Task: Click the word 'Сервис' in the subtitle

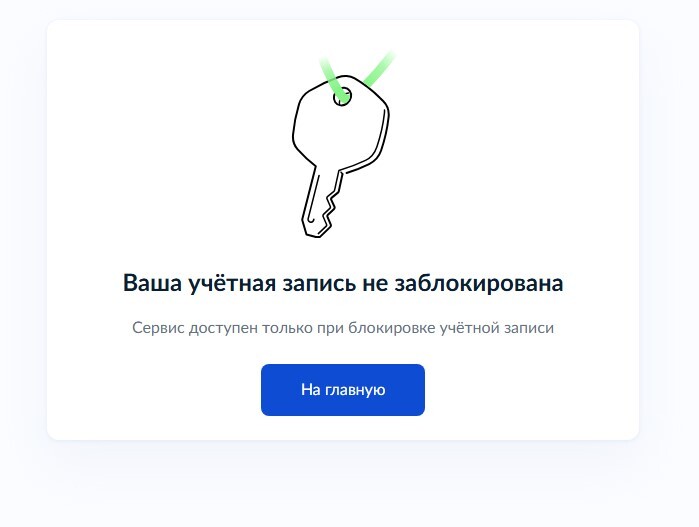Action: pyautogui.click(x=158, y=328)
